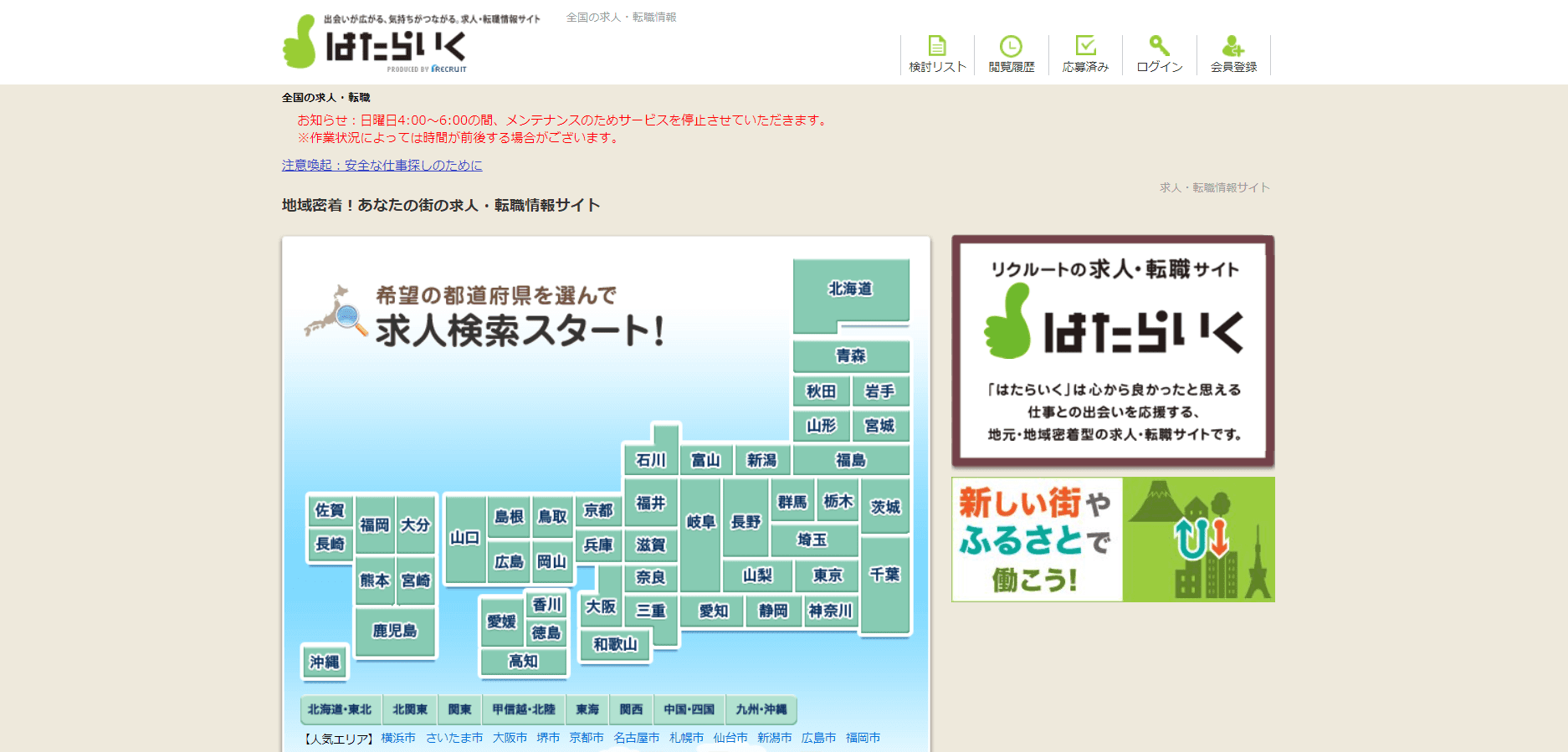Open the 九州・沖縄 region tab

pos(761,709)
